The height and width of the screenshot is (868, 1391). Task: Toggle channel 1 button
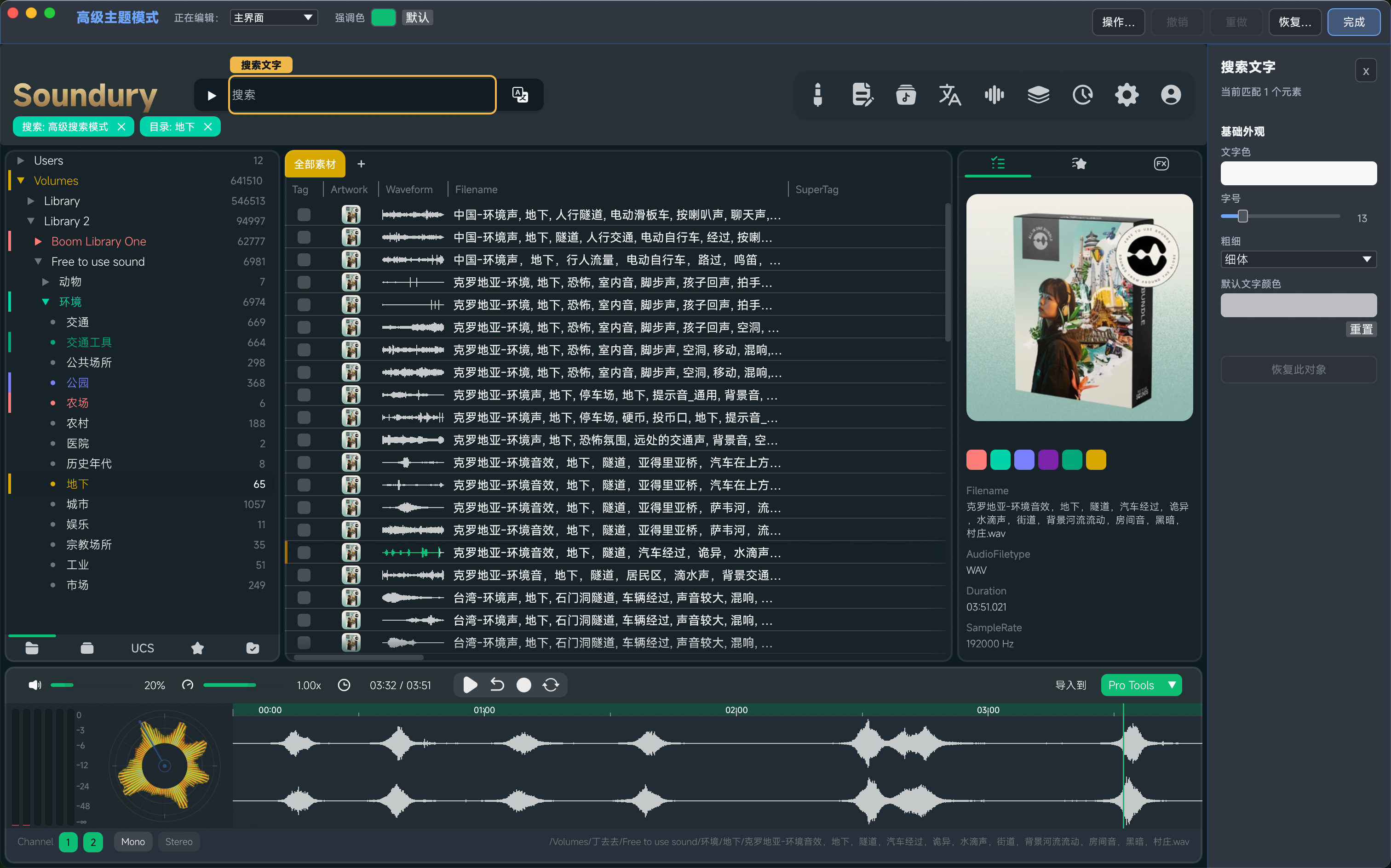point(68,842)
